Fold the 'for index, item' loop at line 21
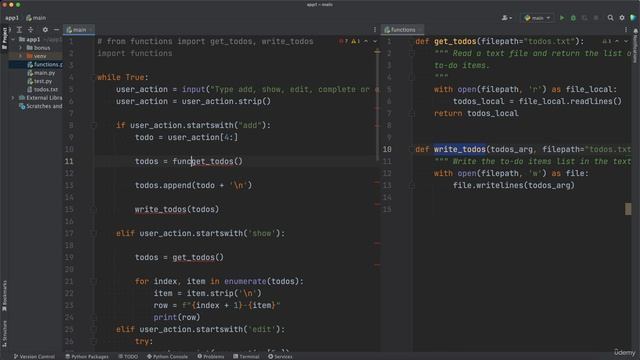This screenshot has height=360, width=640. (x=93, y=282)
